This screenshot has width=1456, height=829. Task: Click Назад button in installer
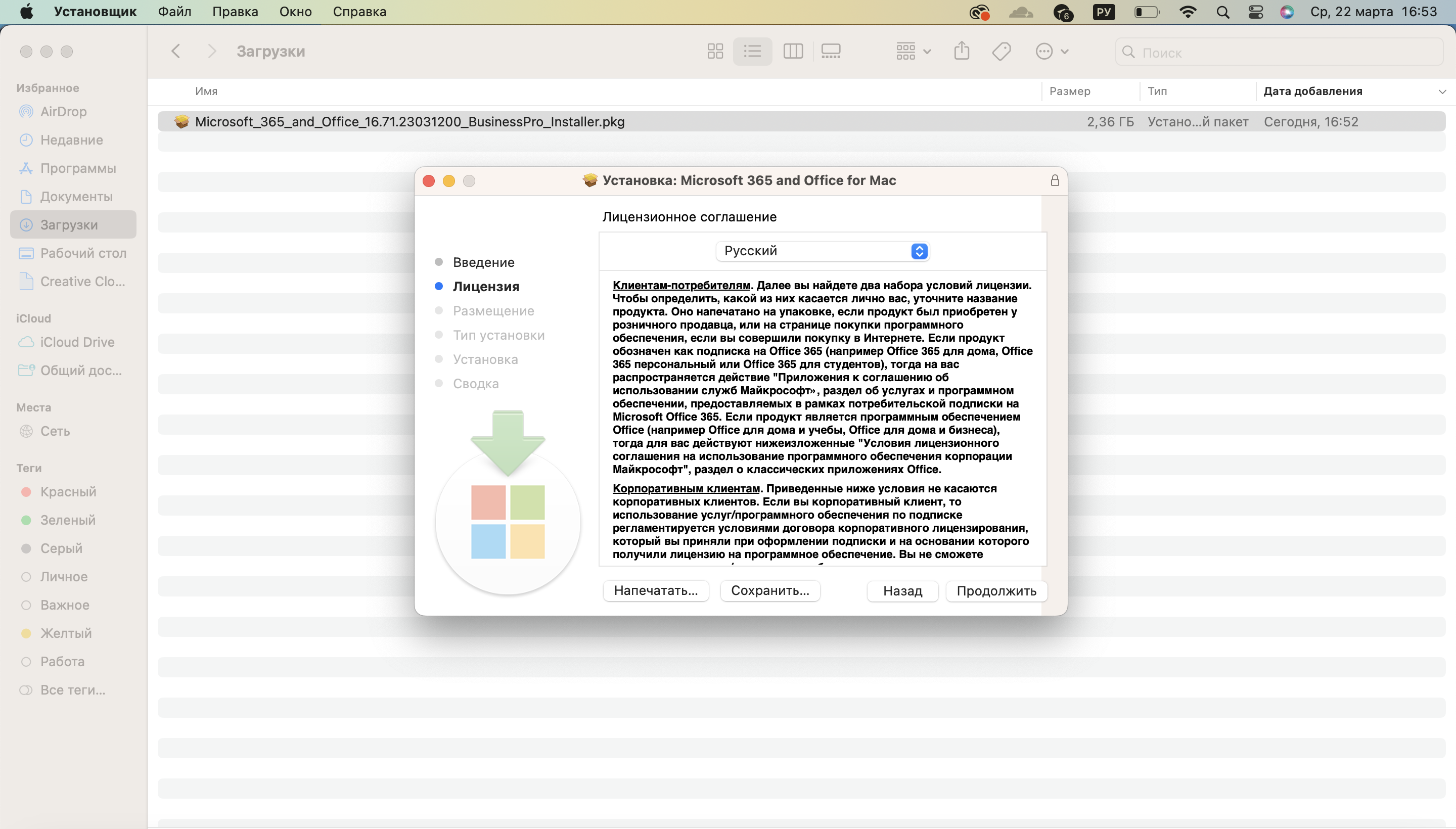point(901,590)
